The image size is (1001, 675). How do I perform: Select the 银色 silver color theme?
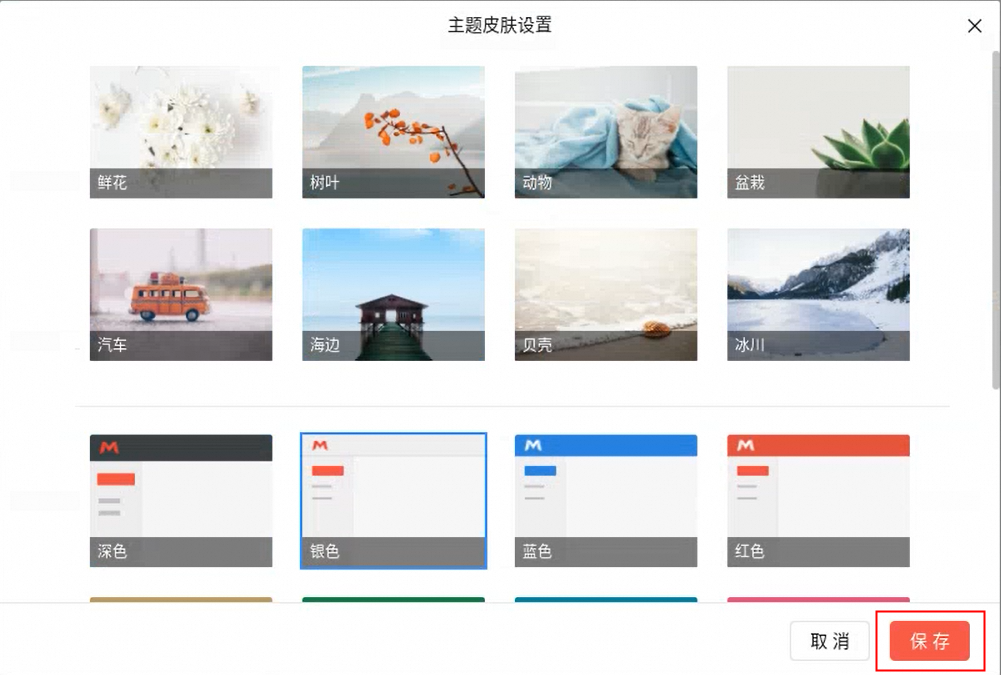pyautogui.click(x=393, y=500)
